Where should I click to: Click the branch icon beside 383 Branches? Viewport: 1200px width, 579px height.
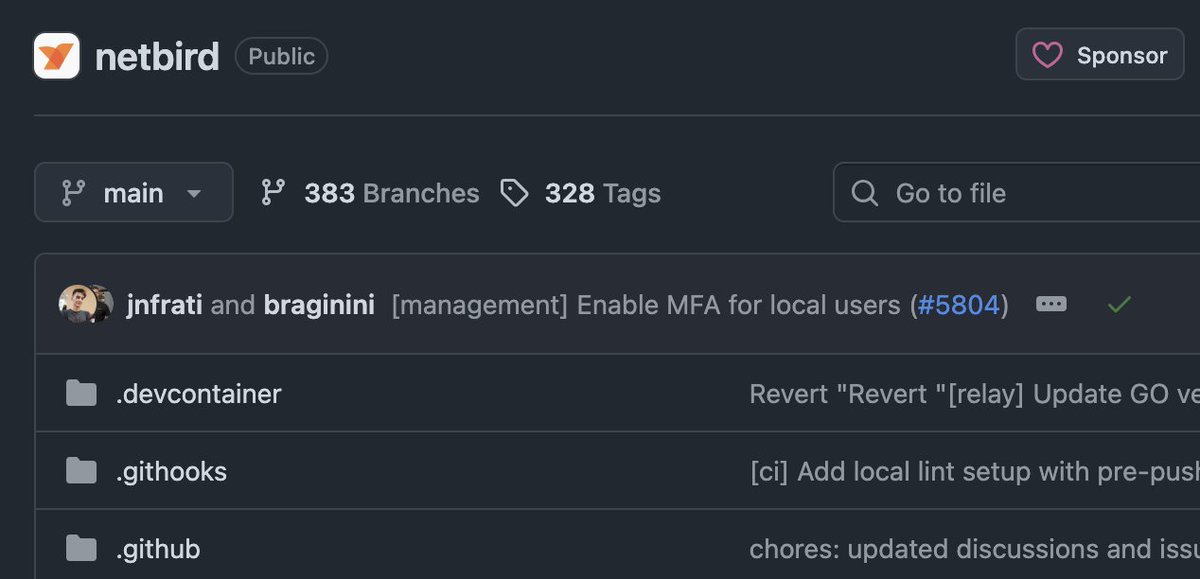click(x=273, y=193)
